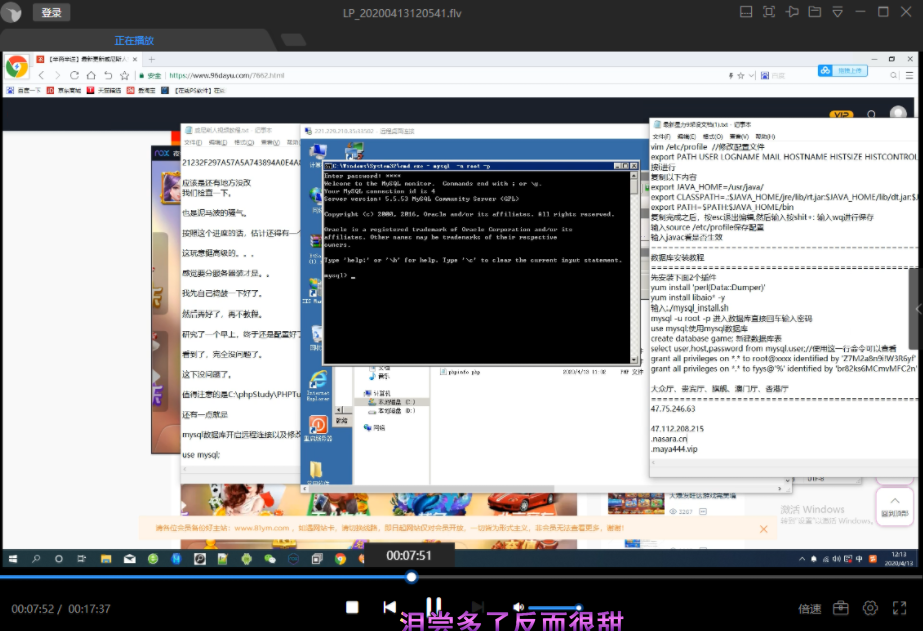Viewport: 923px width, 631px height.
Task: Pause the video playback
Action: [434, 606]
